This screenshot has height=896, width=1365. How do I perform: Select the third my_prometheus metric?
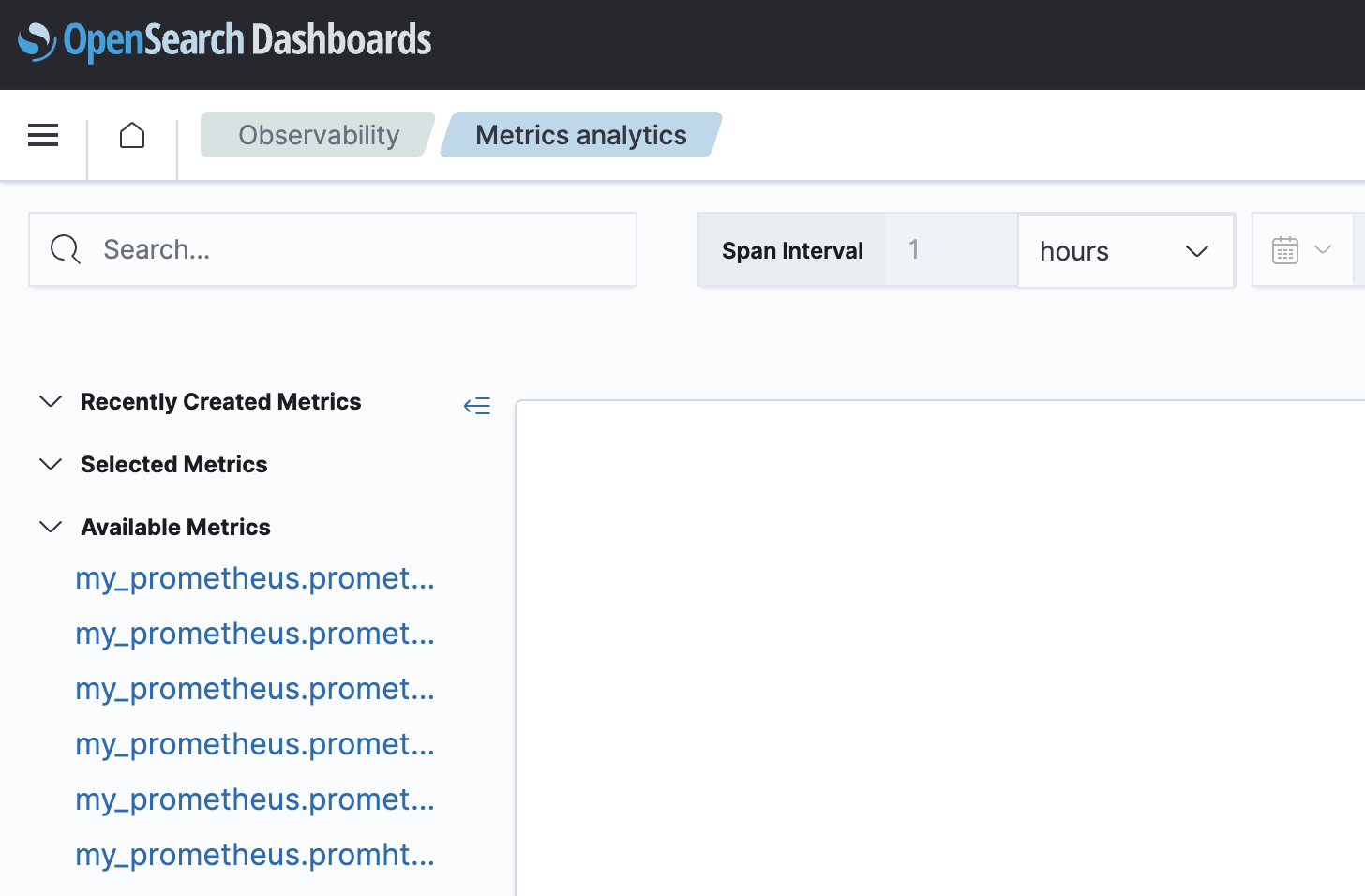254,689
